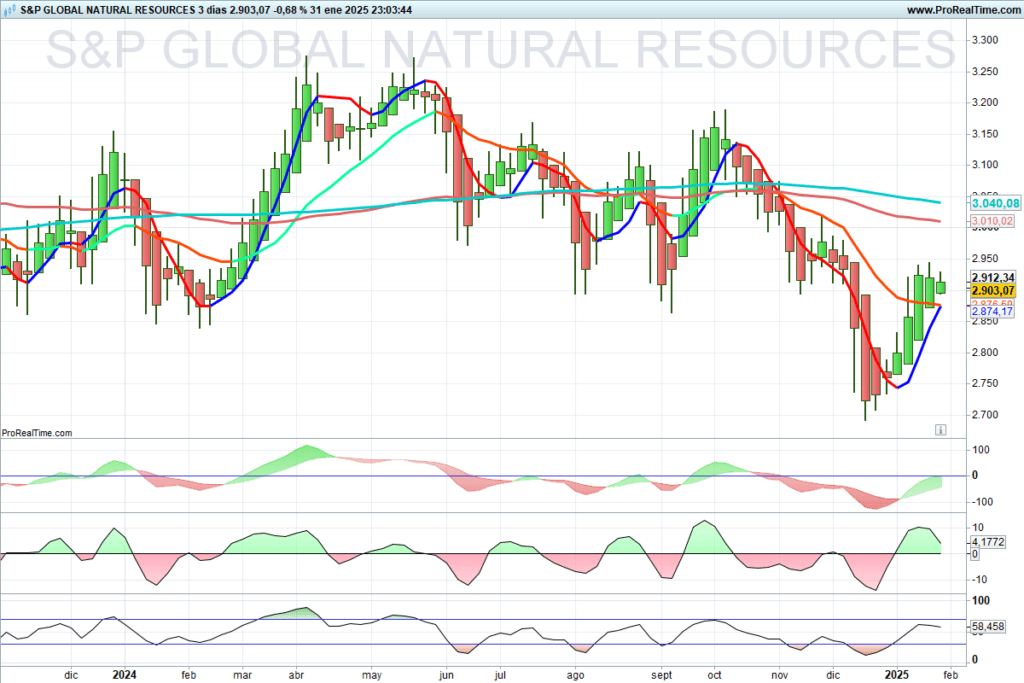Image resolution: width=1024 pixels, height=683 pixels.
Task: Click the yellow 2.903,07 last price label
Action: 993,291
